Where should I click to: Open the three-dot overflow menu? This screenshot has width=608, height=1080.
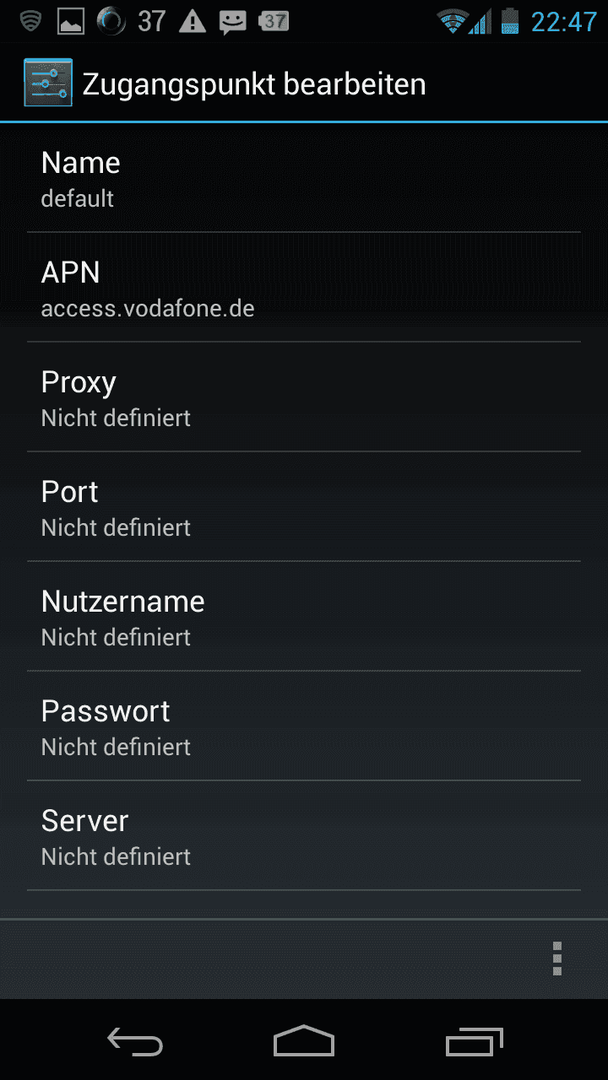click(557, 958)
